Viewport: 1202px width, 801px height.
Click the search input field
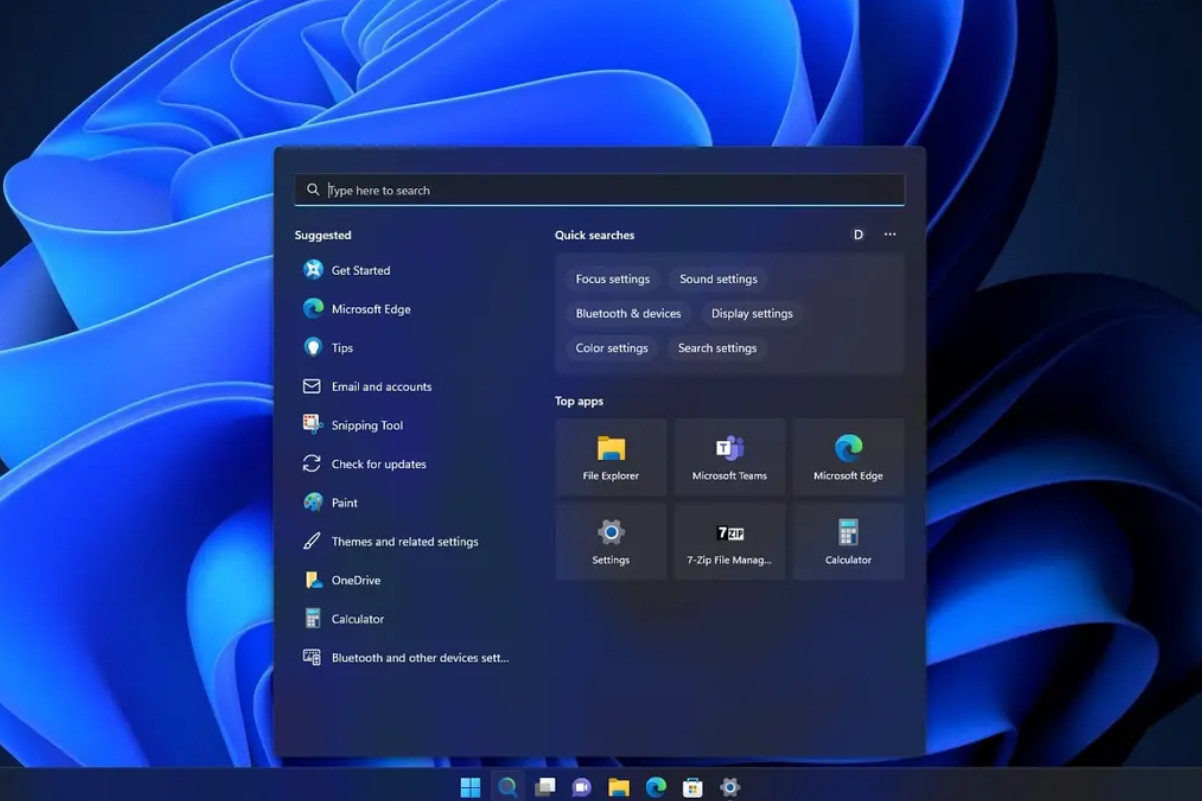[x=600, y=189]
